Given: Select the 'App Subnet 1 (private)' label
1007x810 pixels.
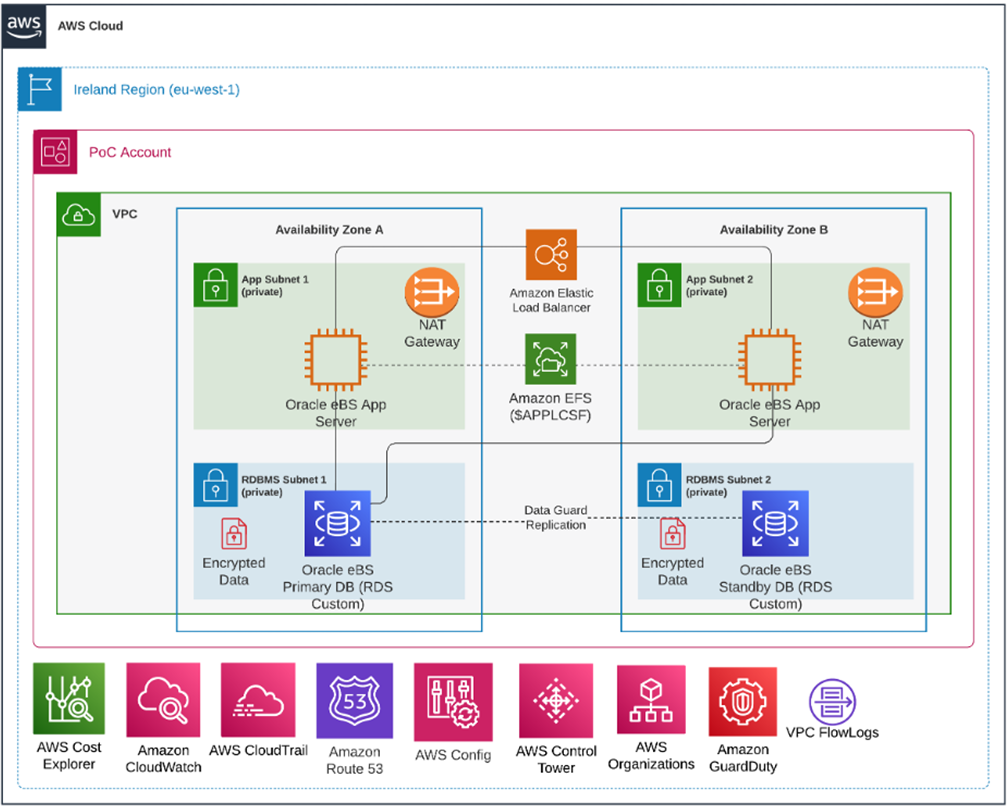Looking at the screenshot, I should 275,286.
